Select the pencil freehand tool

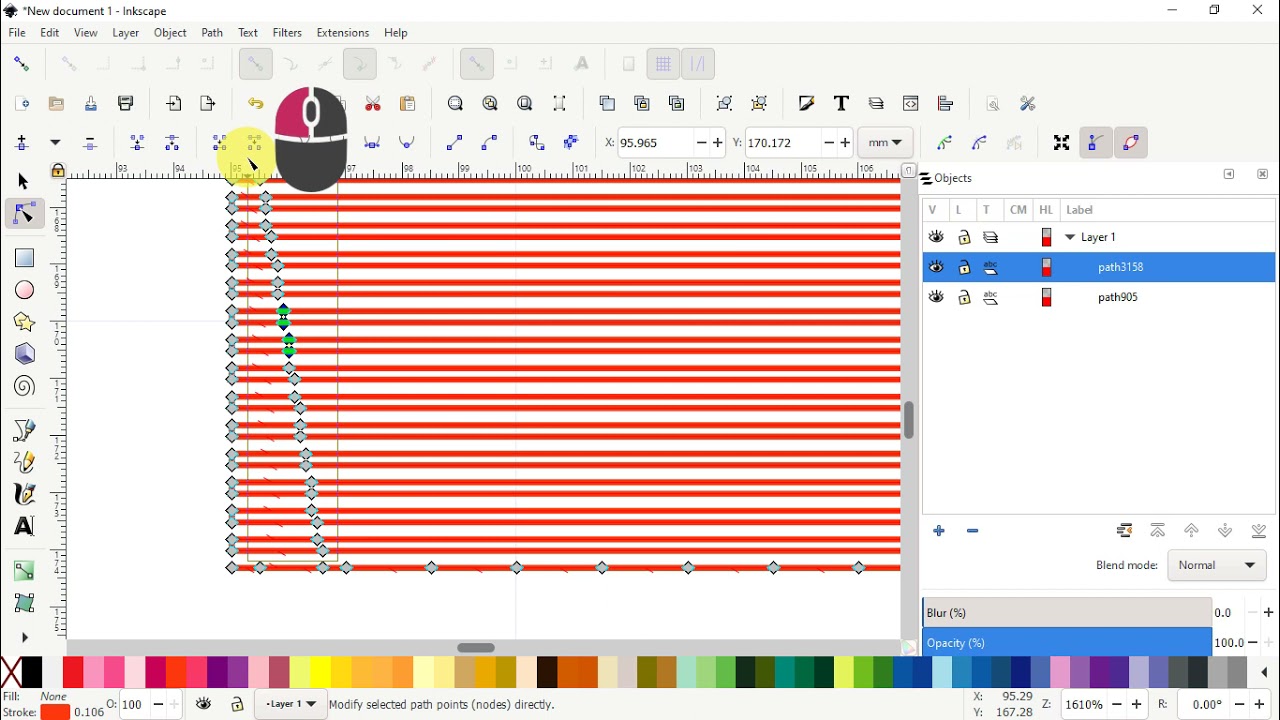25,464
